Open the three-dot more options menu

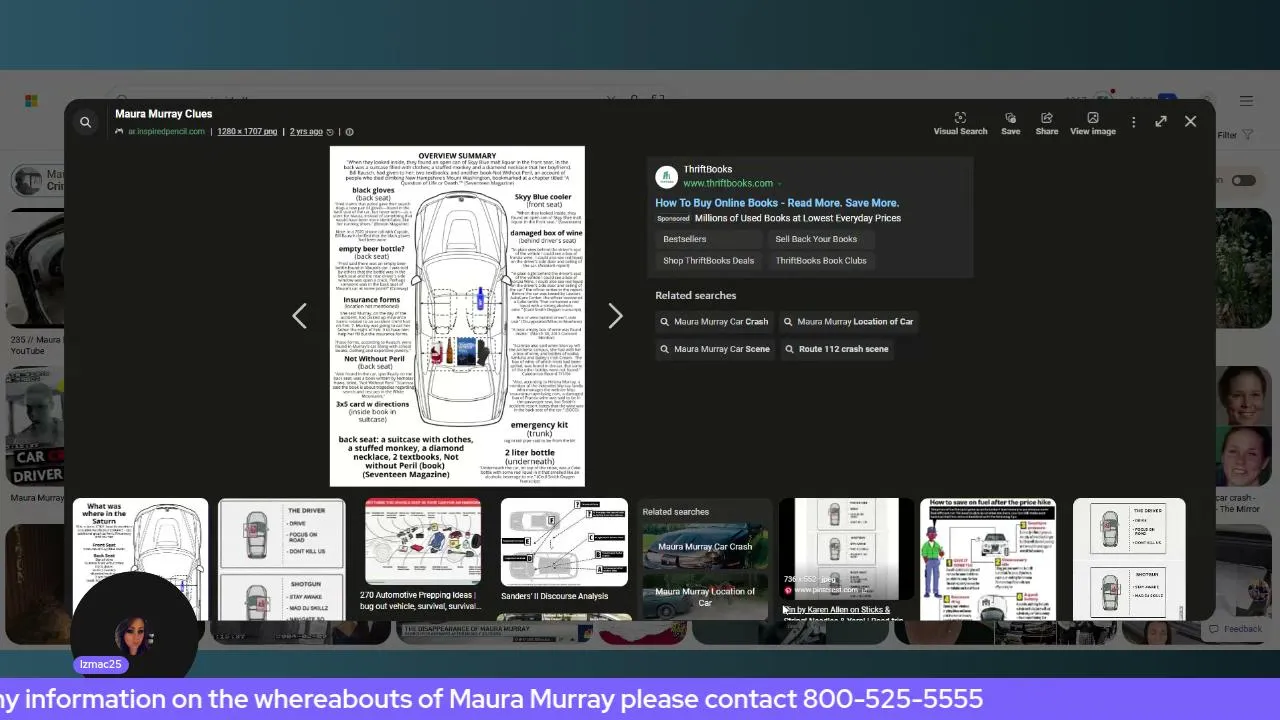(x=1133, y=122)
